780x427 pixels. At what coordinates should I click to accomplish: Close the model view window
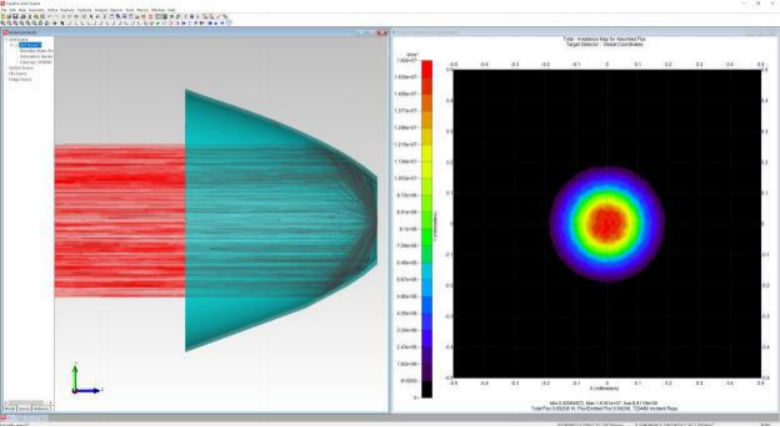click(384, 32)
